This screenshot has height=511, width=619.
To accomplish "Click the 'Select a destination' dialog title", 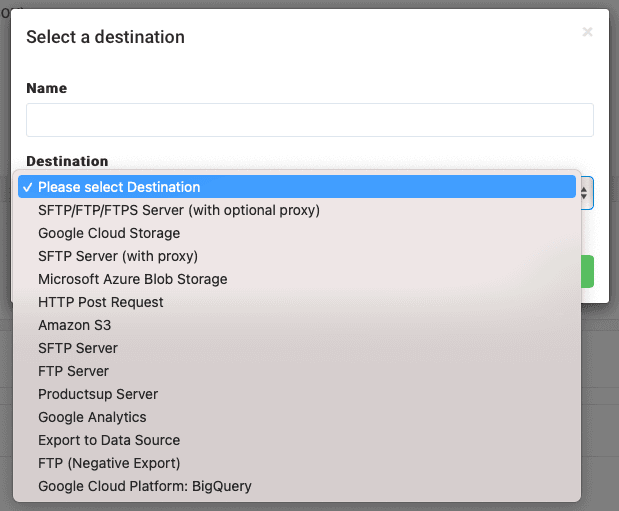I will click(x=105, y=37).
